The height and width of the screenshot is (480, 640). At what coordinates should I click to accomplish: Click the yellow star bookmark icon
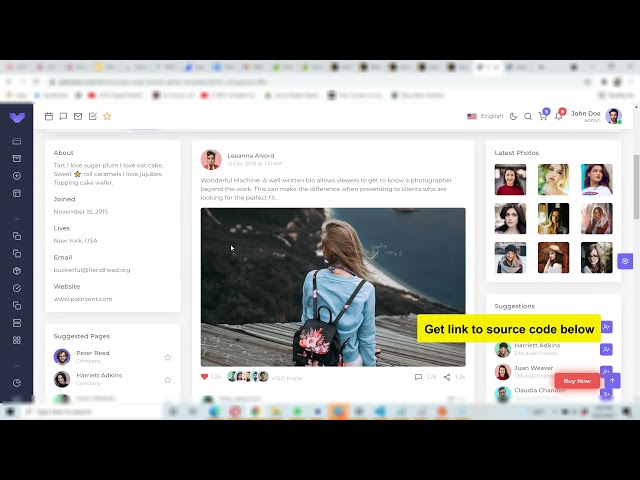point(107,116)
